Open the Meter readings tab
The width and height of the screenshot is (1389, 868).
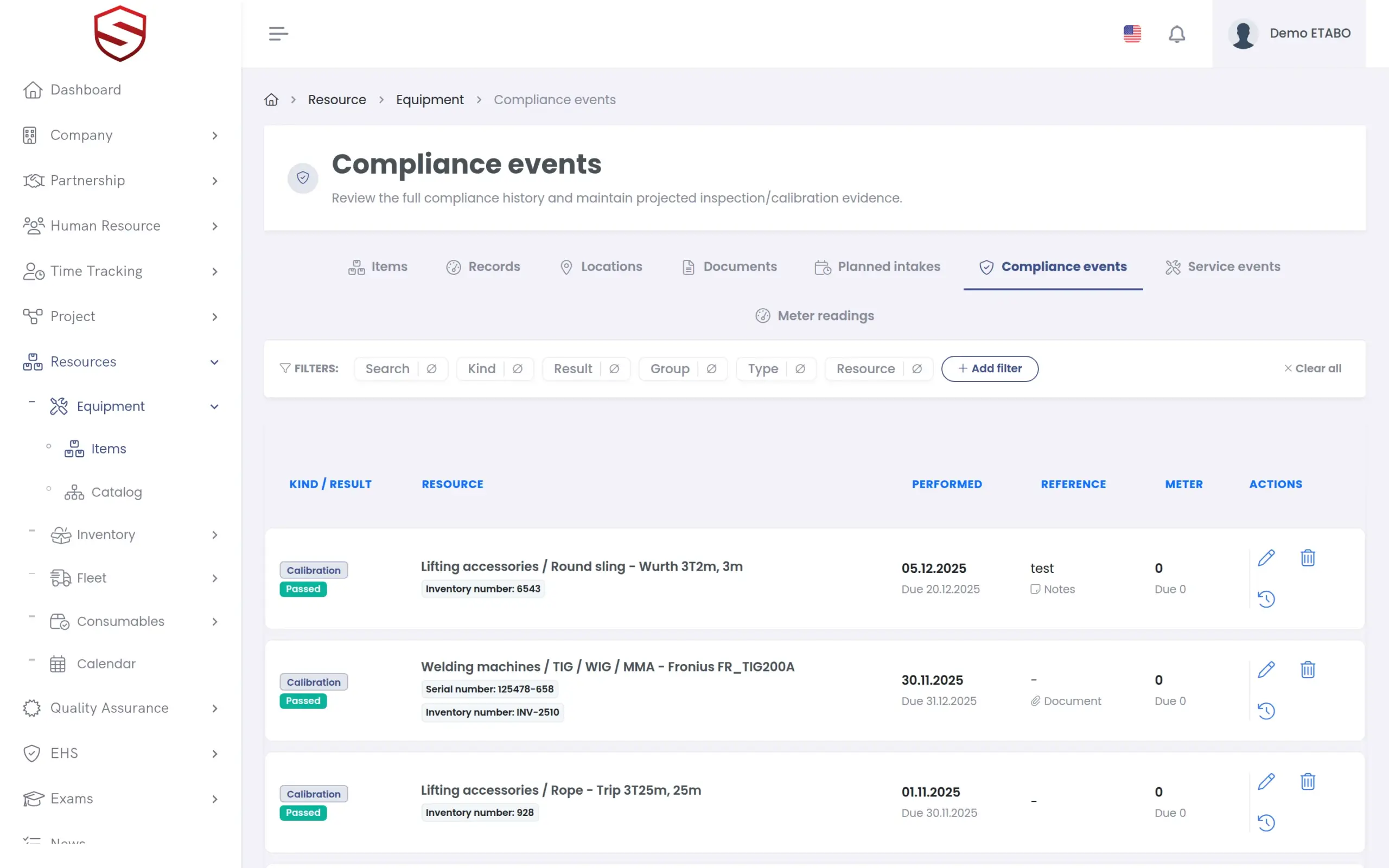click(x=814, y=316)
